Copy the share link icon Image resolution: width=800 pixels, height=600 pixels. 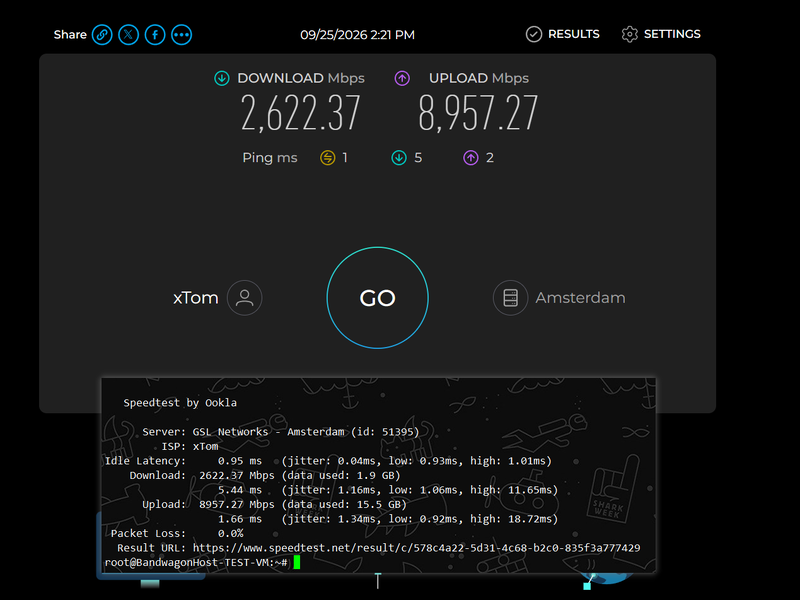(x=102, y=35)
